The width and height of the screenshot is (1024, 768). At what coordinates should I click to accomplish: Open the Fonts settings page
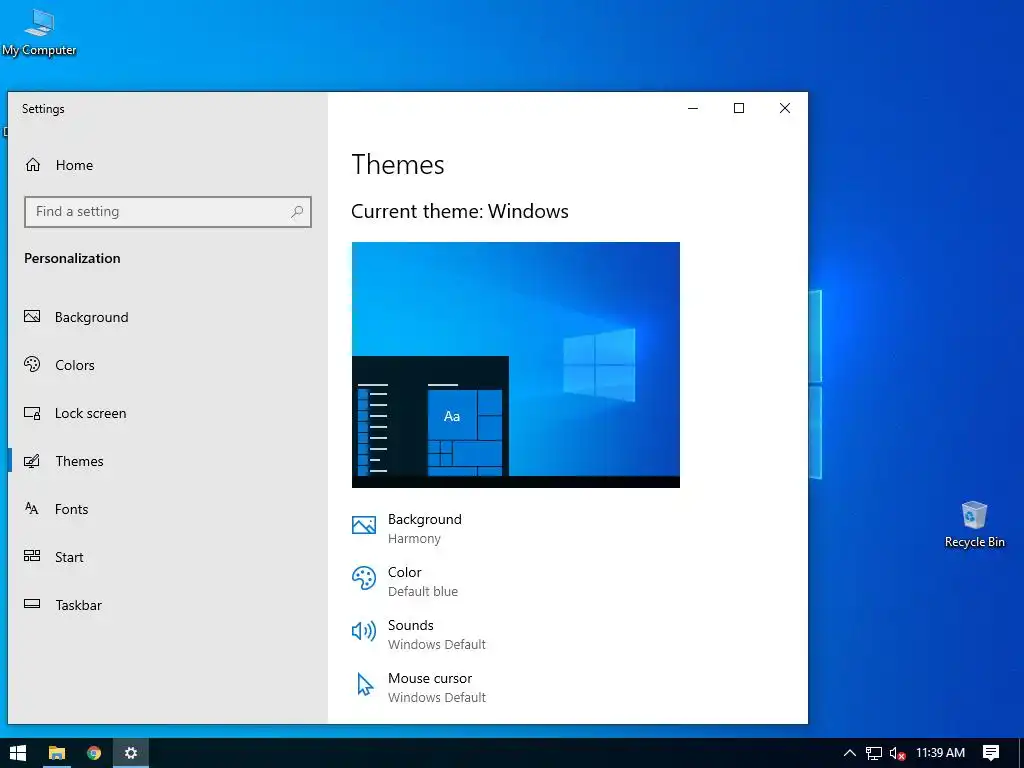pos(167,509)
